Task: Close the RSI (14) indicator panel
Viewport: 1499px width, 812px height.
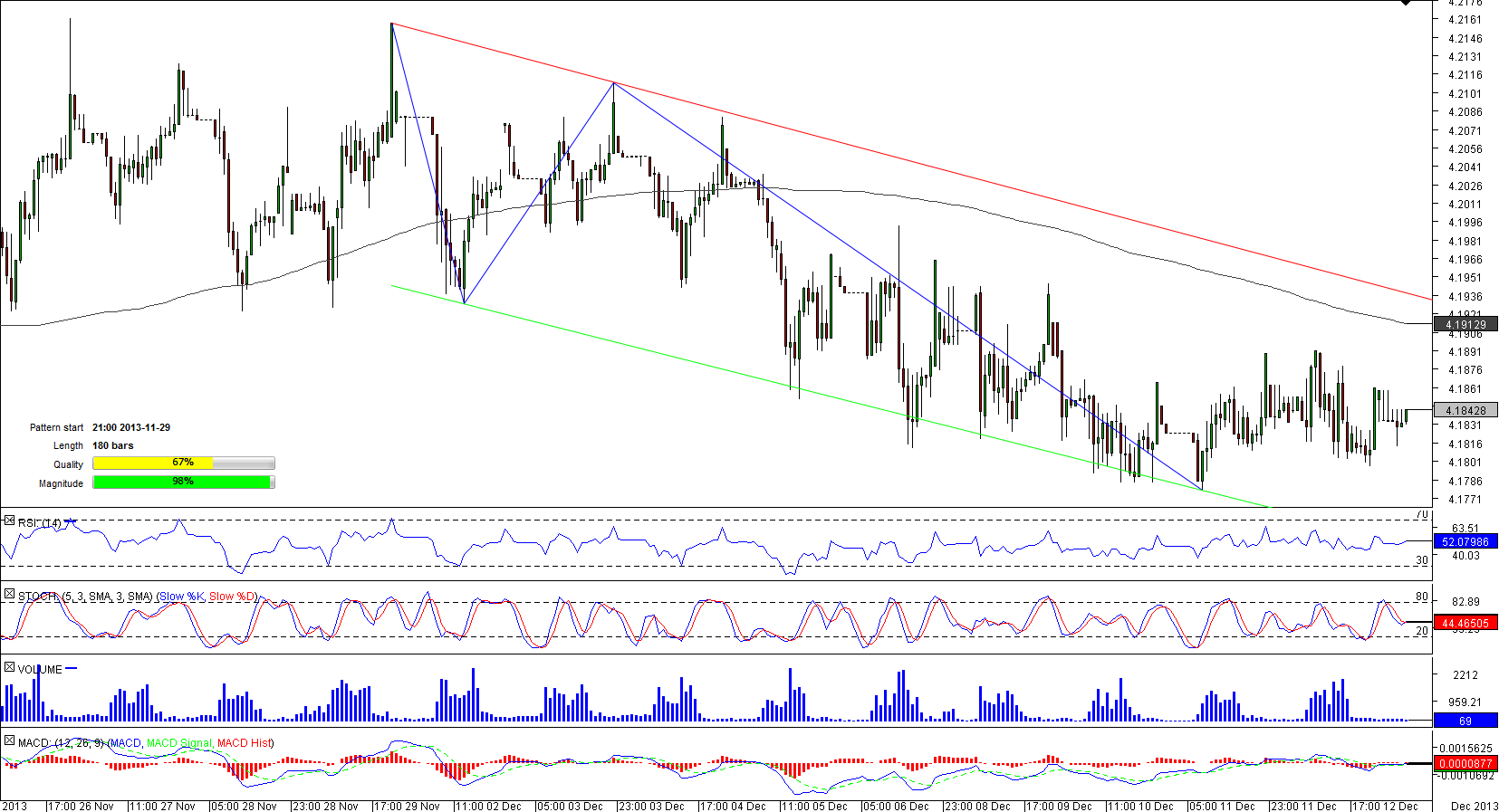Action: [x=9, y=521]
